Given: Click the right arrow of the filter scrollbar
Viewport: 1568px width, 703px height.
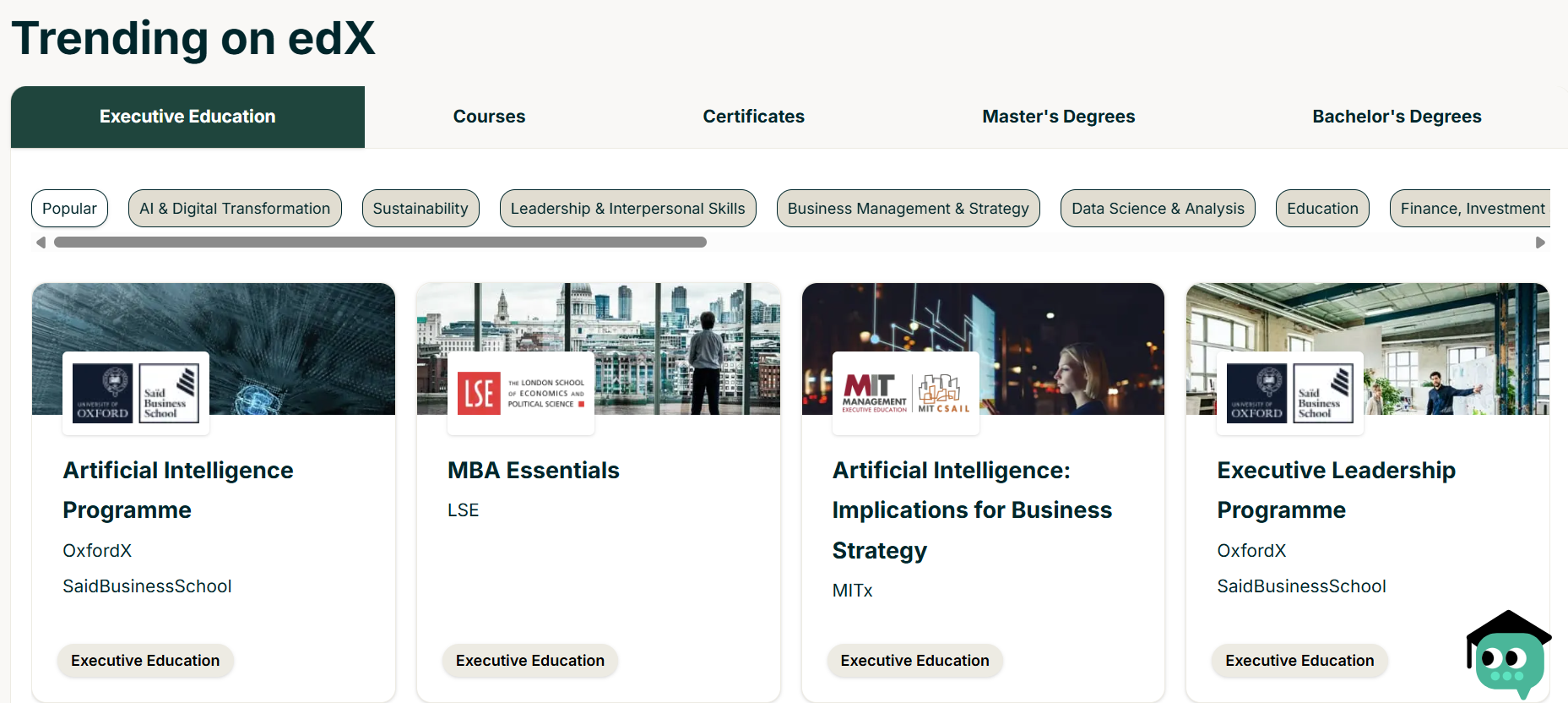Looking at the screenshot, I should [x=1540, y=243].
